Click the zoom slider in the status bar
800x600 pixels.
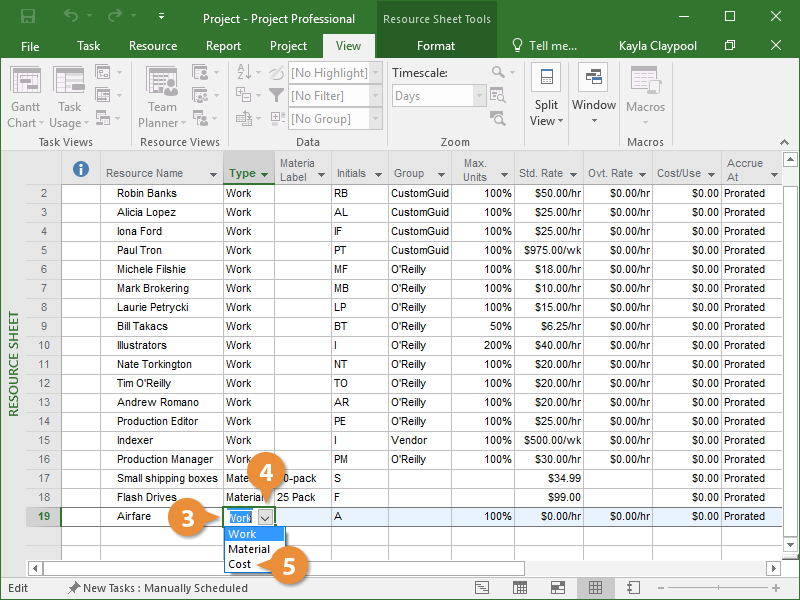tap(720, 588)
